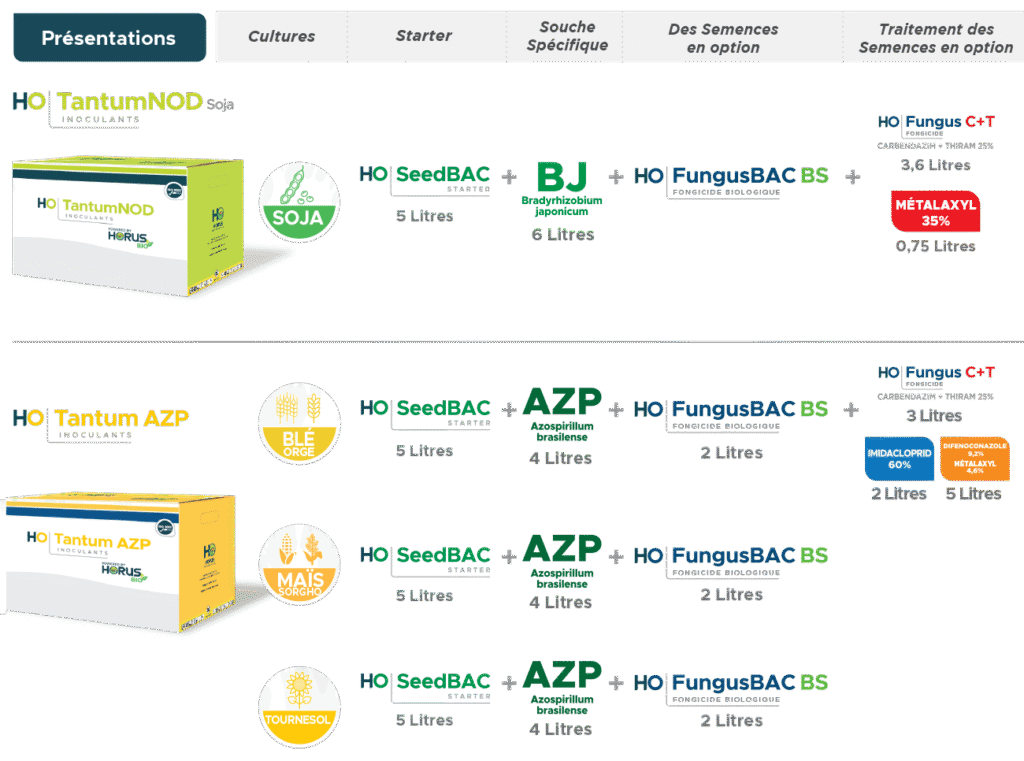
Task: Select Traitement des Semences en option tab
Action: click(935, 38)
